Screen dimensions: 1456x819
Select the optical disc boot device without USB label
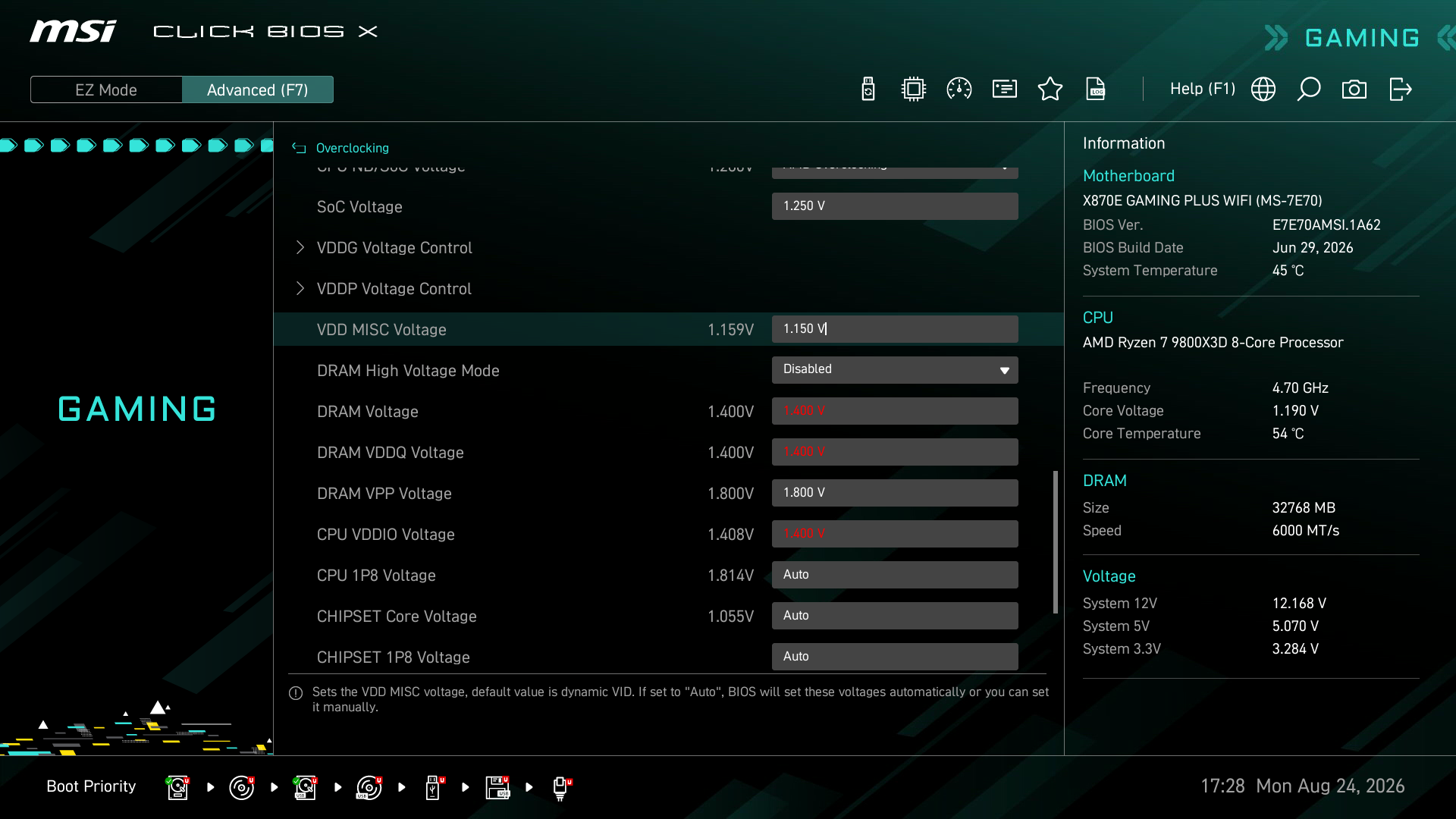[x=242, y=787]
